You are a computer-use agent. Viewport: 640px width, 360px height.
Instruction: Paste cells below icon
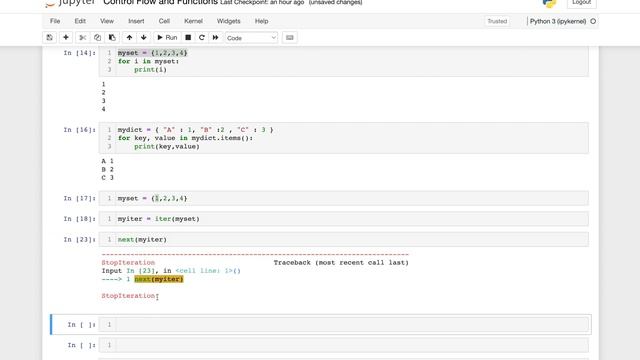coord(112,38)
